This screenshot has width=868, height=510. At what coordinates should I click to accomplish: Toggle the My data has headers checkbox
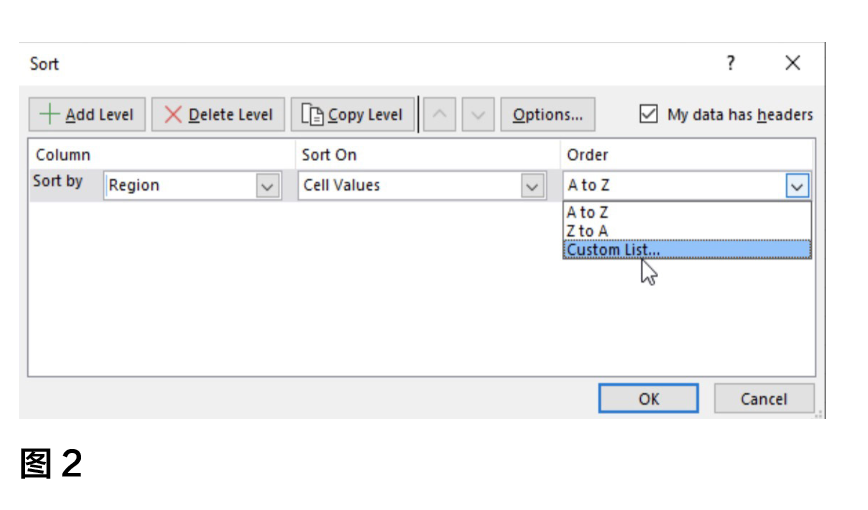click(x=649, y=115)
